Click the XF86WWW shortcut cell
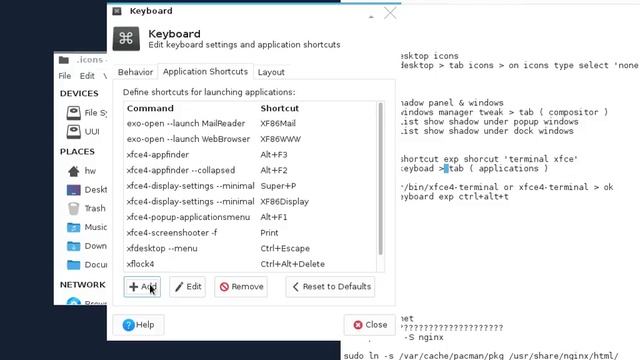This screenshot has width=640, height=360. coord(280,139)
